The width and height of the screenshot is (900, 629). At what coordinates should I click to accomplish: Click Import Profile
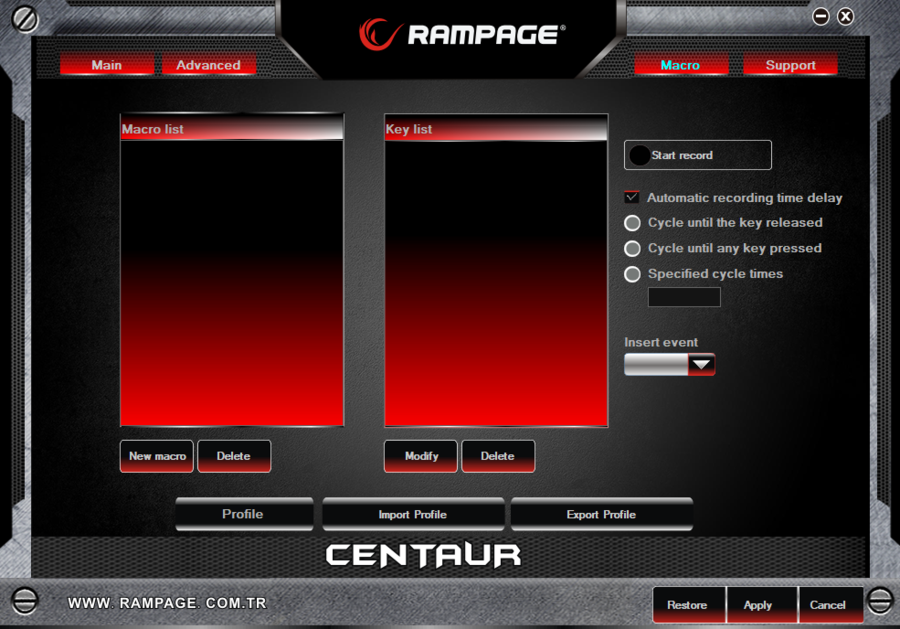(x=413, y=514)
